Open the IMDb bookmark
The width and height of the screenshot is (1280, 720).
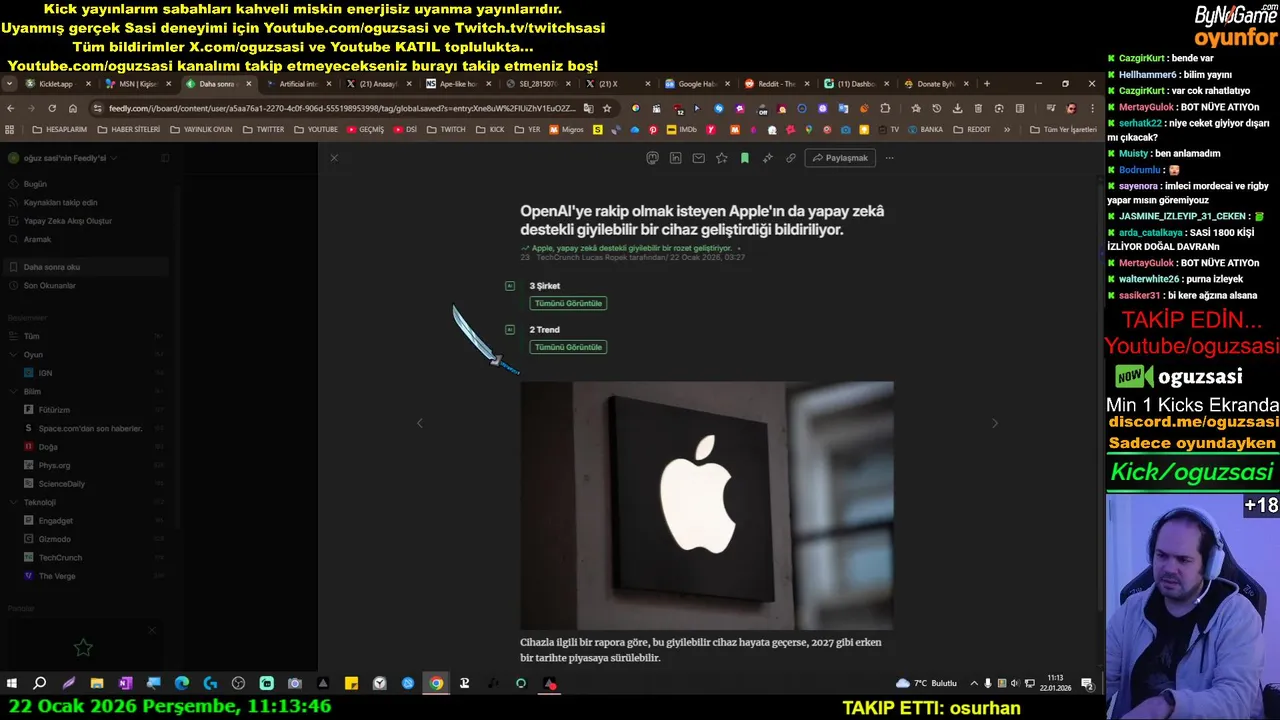[x=680, y=130]
